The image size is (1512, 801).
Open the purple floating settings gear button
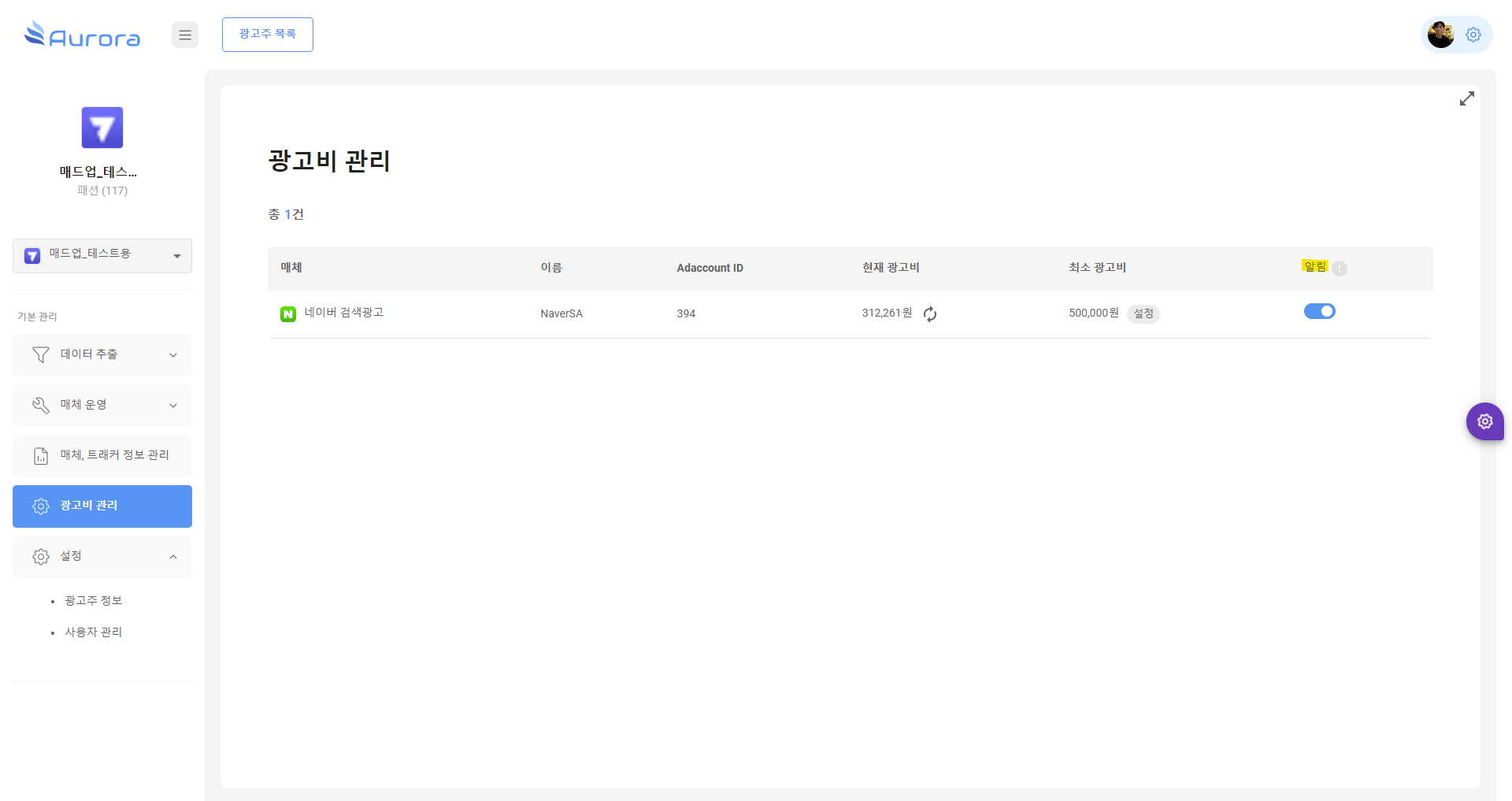(1484, 421)
